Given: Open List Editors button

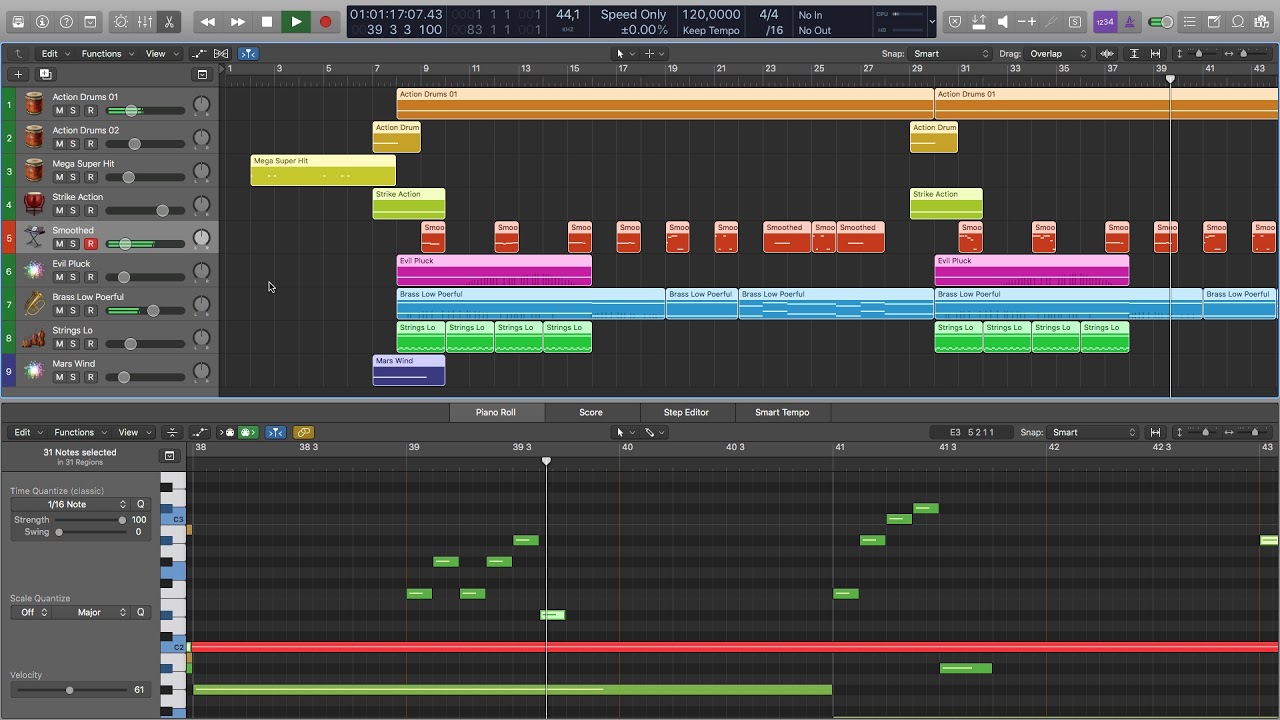Looking at the screenshot, I should (x=1190, y=21).
